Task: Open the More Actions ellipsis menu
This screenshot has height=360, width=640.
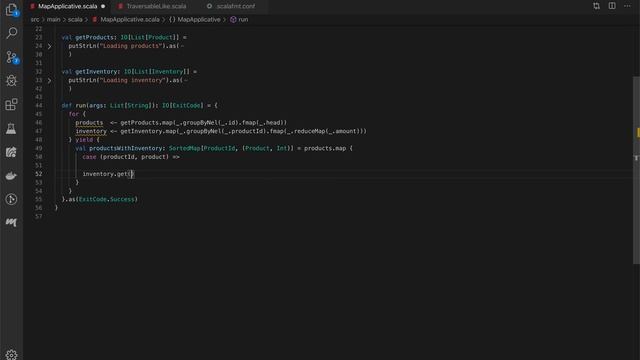Action: 627,6
